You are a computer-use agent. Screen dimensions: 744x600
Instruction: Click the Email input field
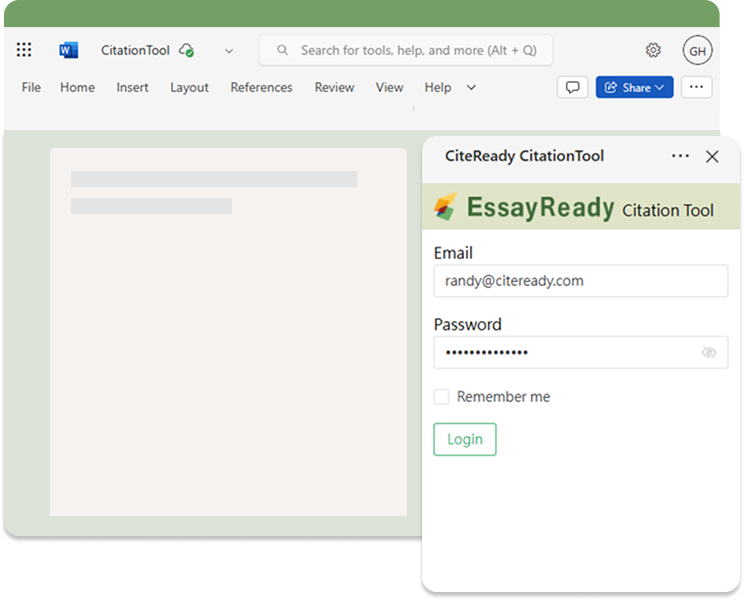click(581, 281)
